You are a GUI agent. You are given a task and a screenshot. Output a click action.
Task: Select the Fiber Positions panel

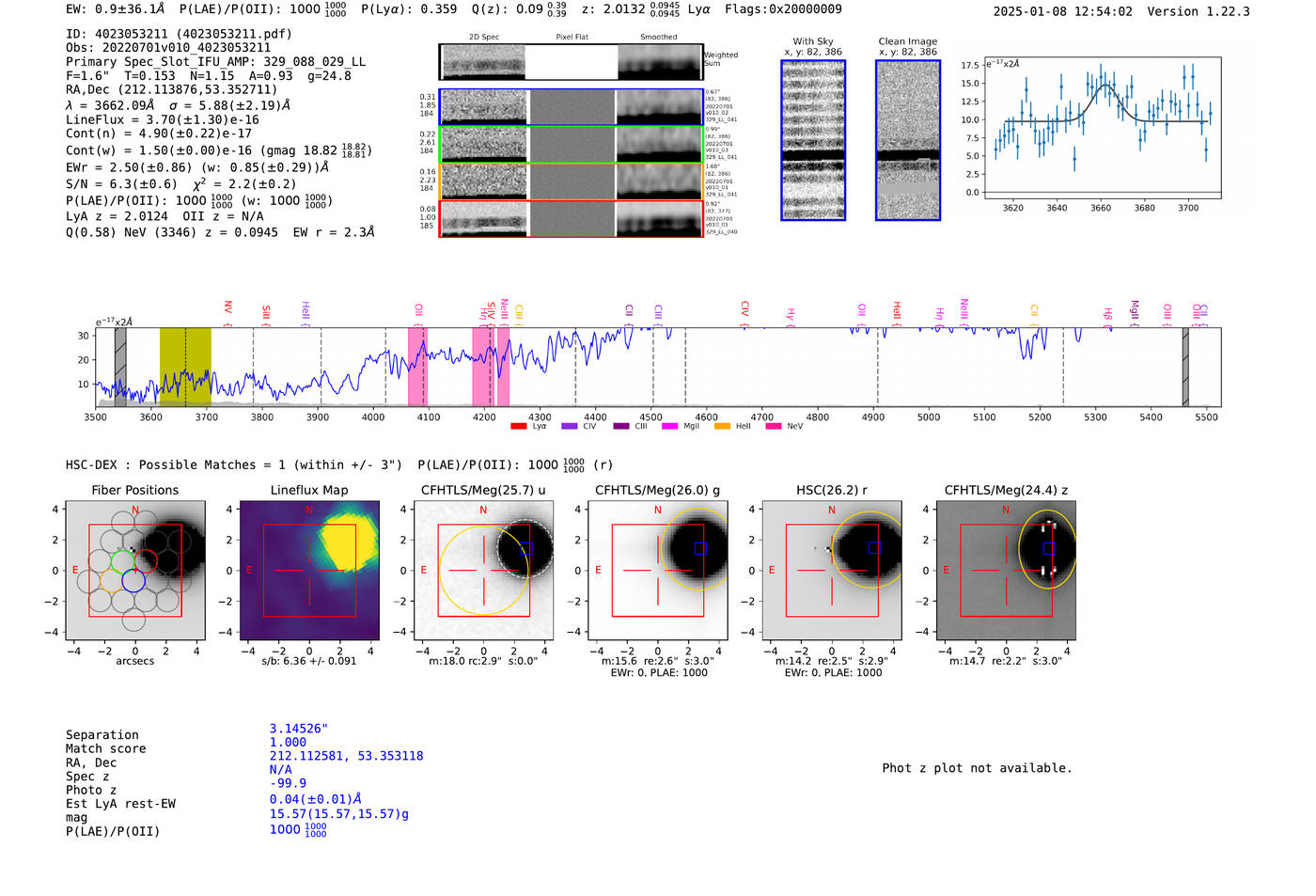pos(135,570)
